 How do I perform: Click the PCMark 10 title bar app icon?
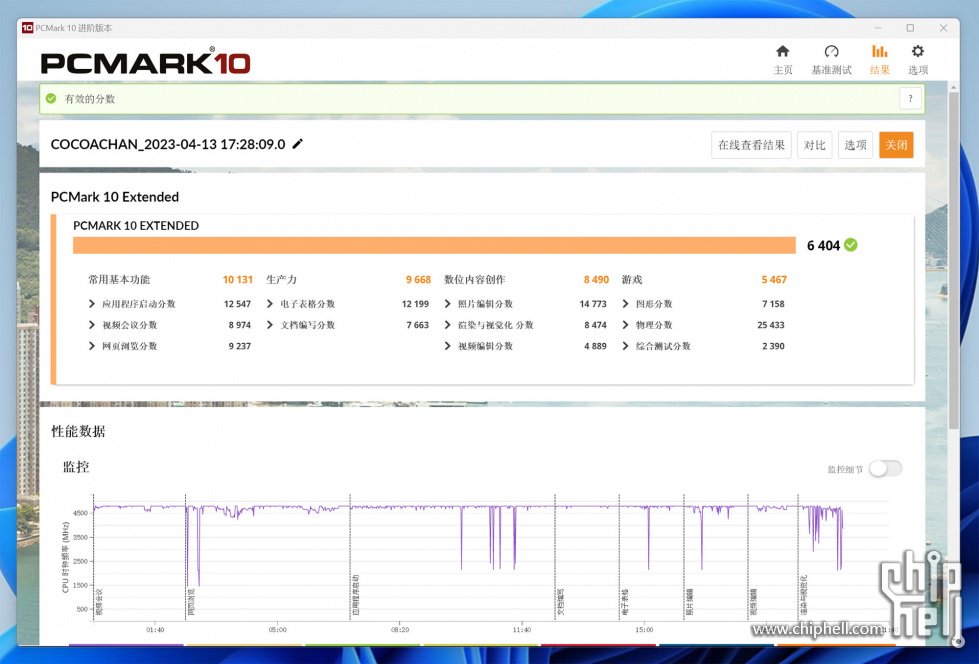(27, 28)
